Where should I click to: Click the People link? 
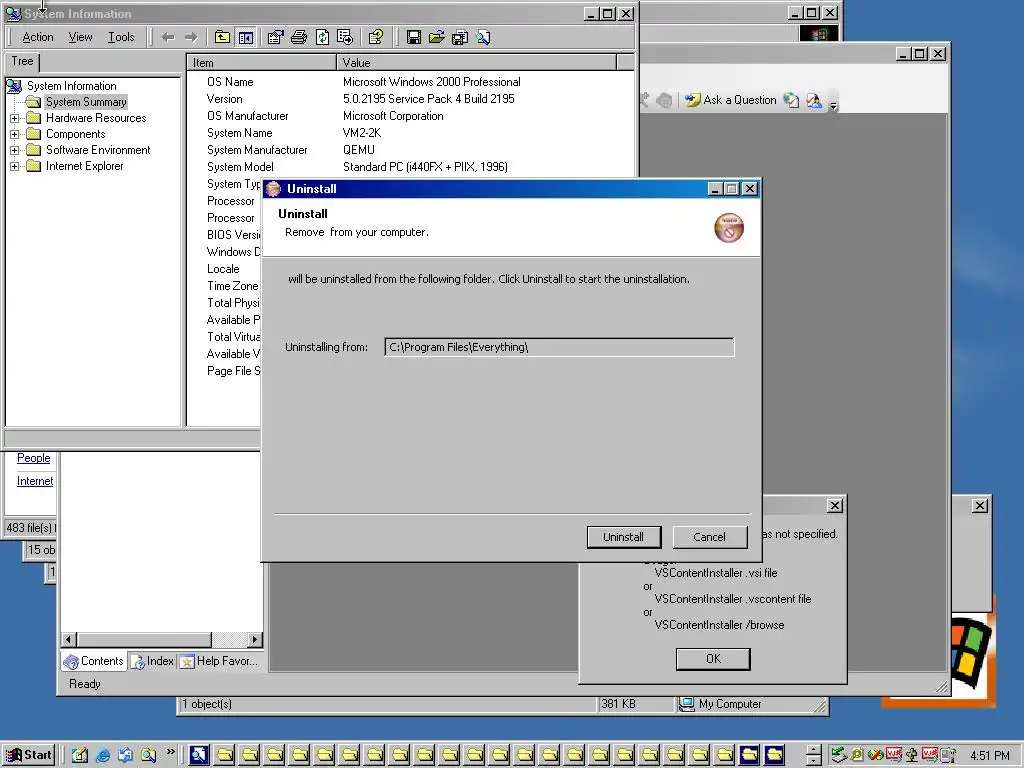coord(33,458)
